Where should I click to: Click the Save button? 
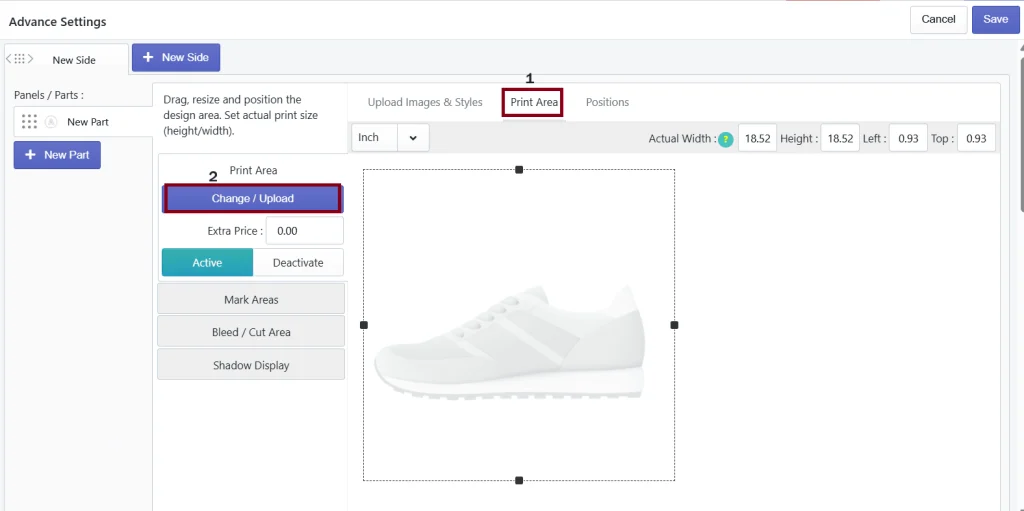995,20
